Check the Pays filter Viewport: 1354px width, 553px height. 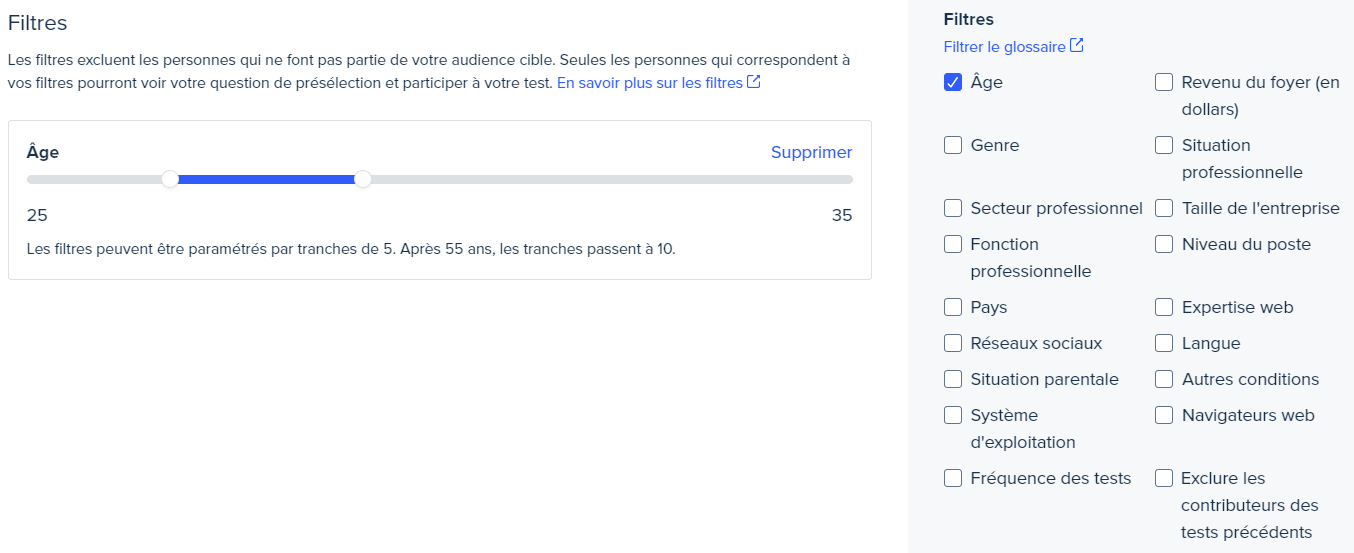click(x=953, y=307)
